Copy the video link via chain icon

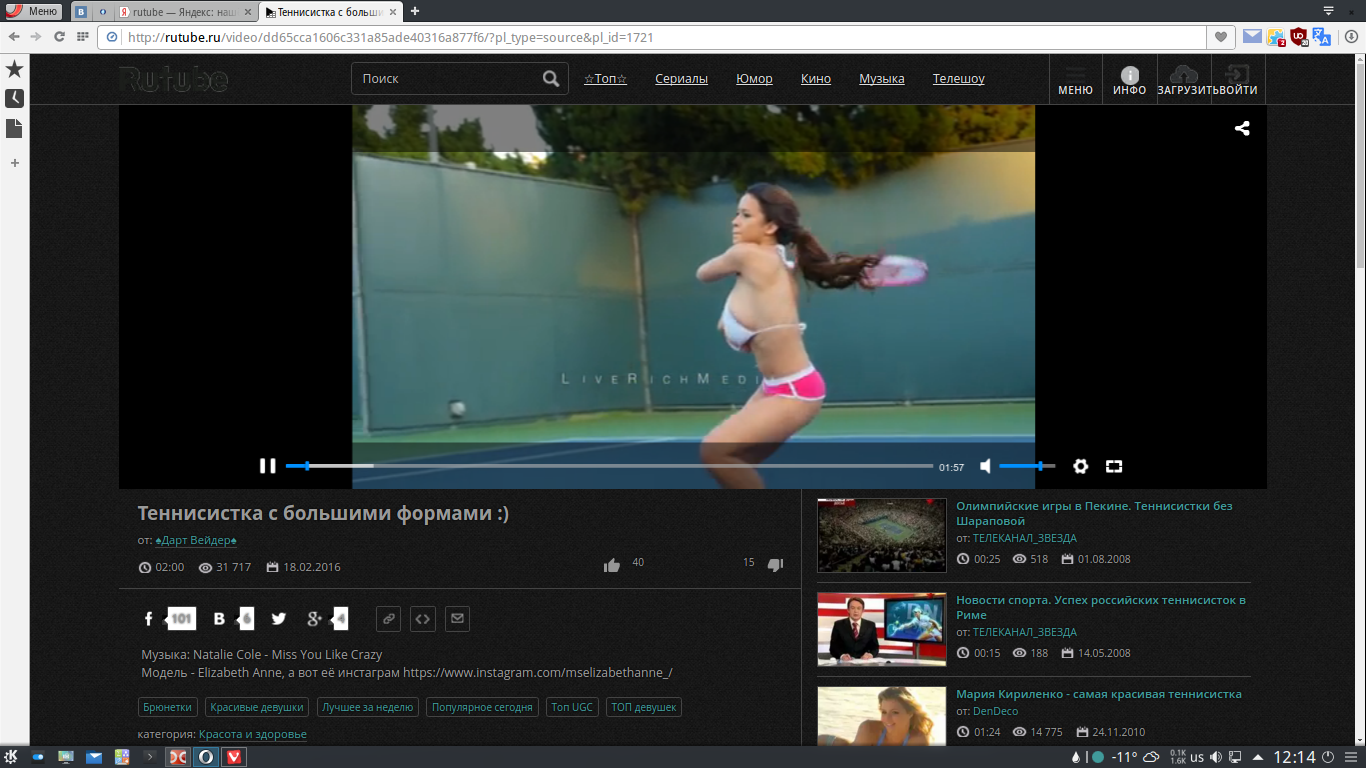[x=389, y=619]
